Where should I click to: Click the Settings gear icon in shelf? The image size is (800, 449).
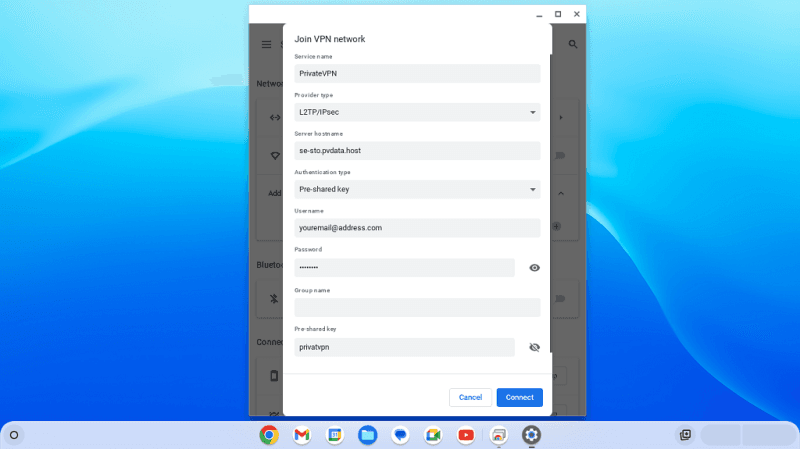click(x=531, y=435)
